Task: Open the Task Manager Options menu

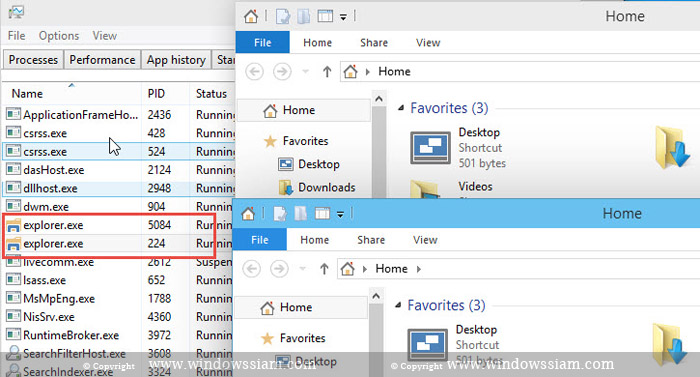Action: point(58,36)
